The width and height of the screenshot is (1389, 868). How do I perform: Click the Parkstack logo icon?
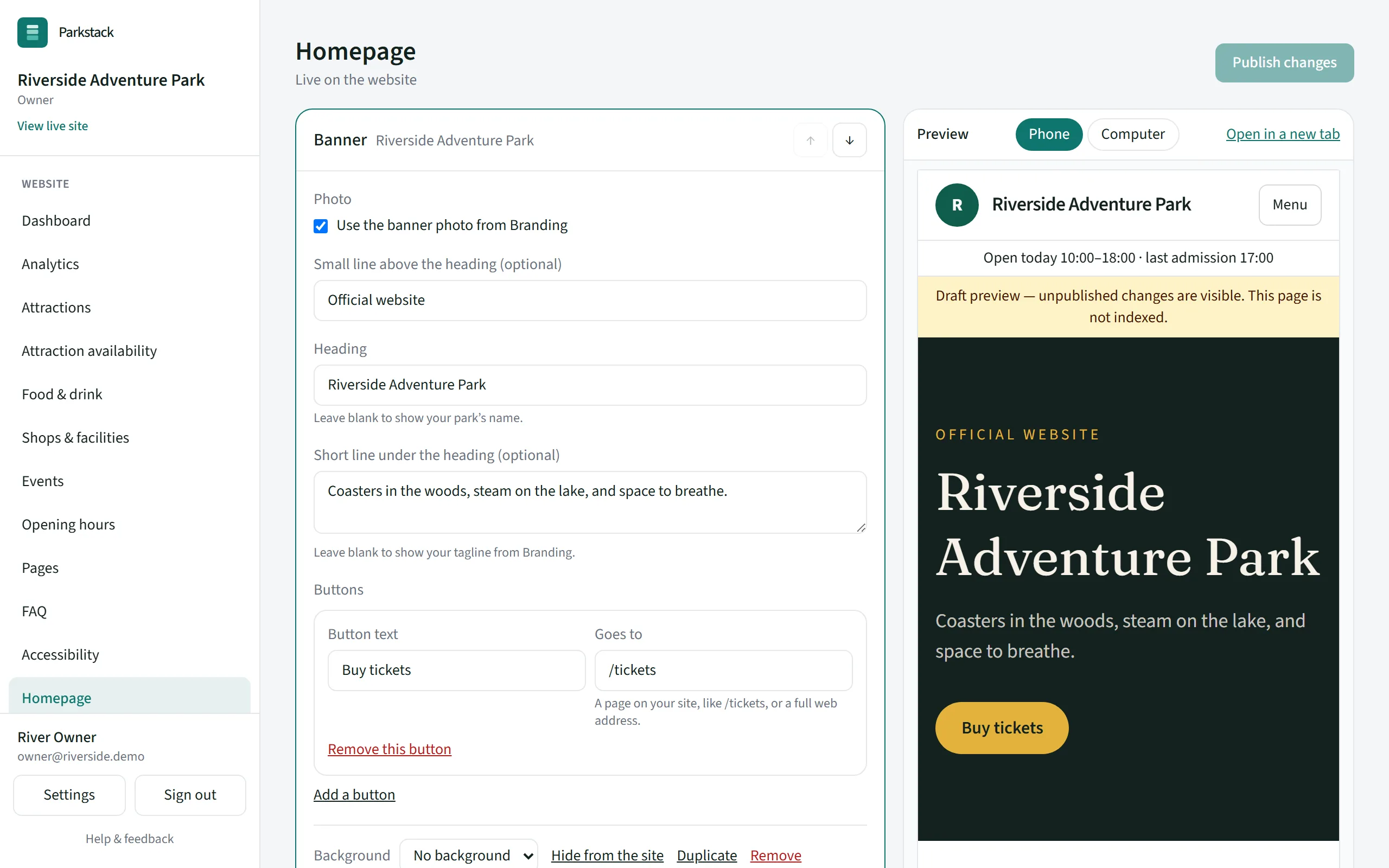(32, 32)
